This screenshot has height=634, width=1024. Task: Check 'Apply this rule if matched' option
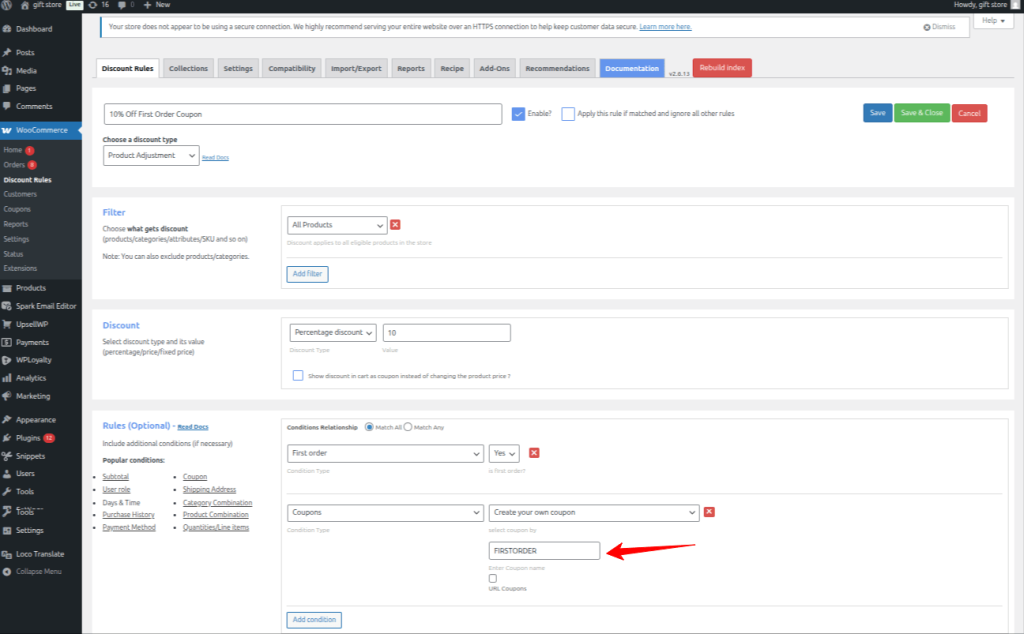point(568,113)
